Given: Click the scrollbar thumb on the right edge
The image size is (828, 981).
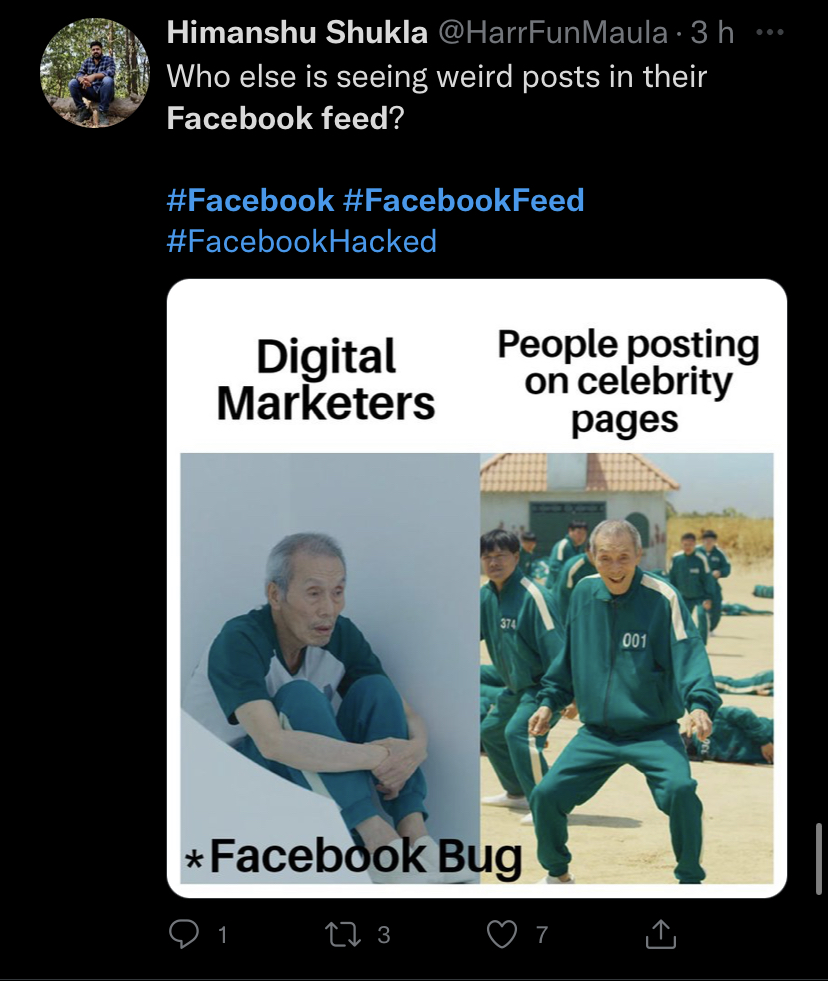Looking at the screenshot, I should coord(819,855).
